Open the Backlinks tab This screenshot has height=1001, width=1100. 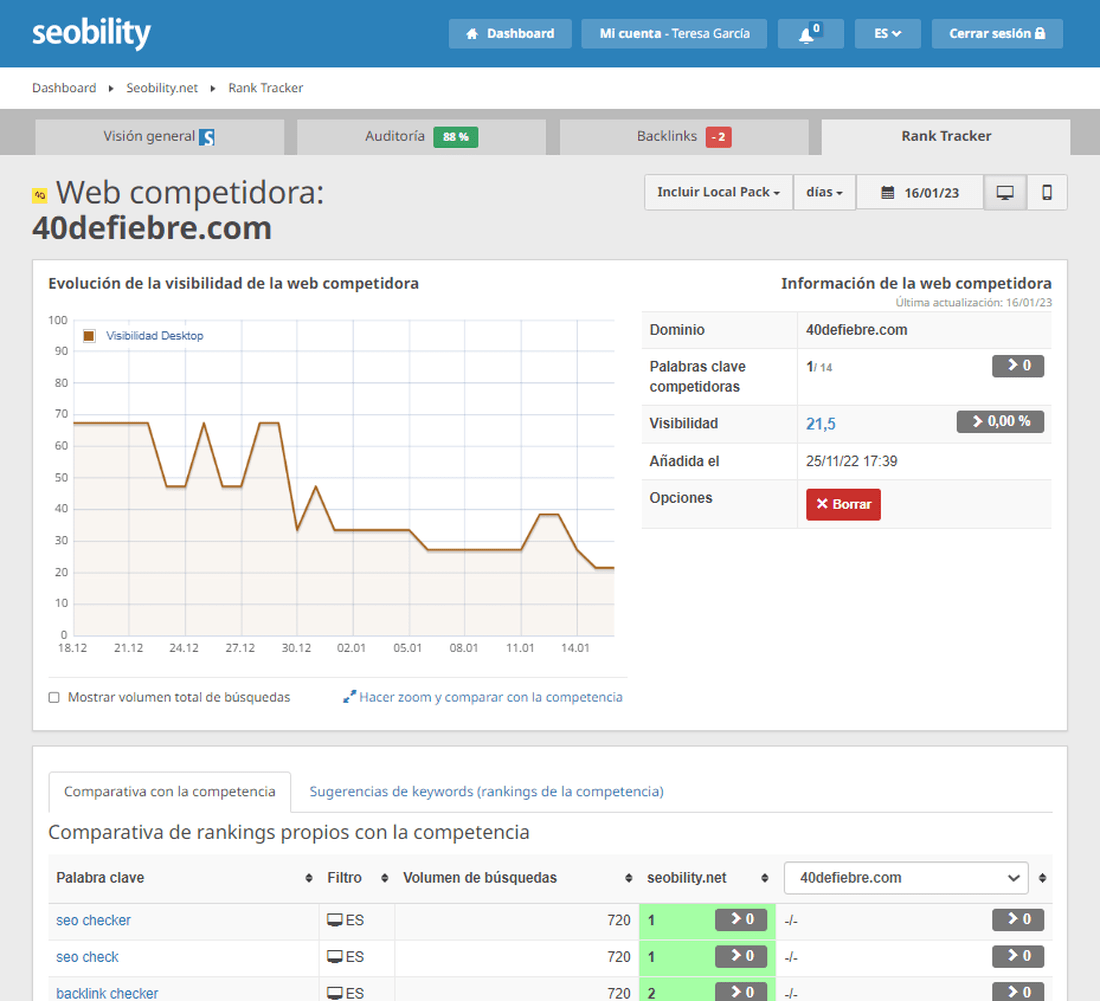684,137
